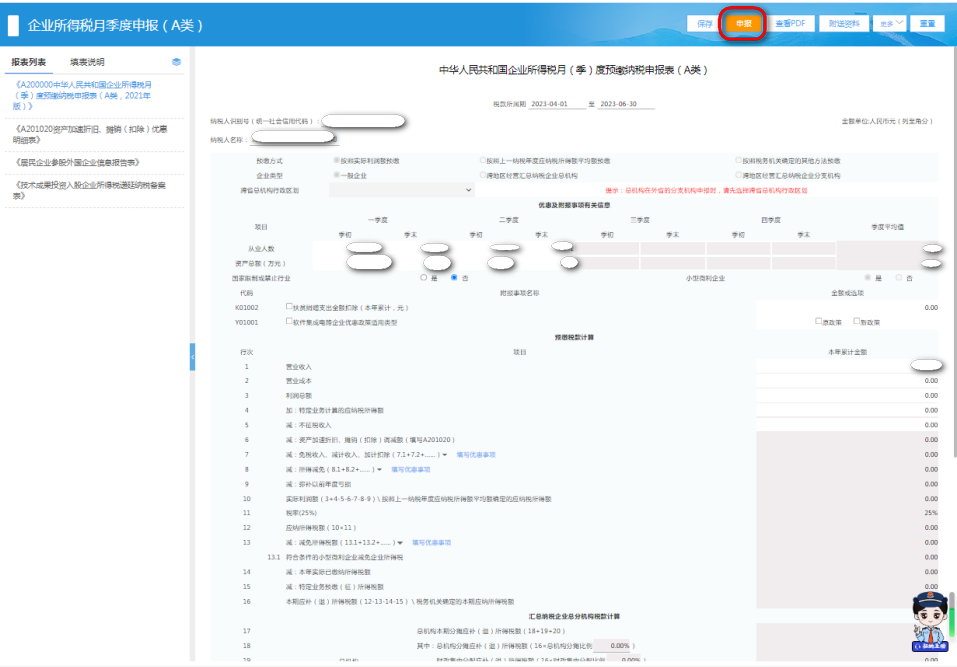Click the 利润总额 amount field

point(847,395)
